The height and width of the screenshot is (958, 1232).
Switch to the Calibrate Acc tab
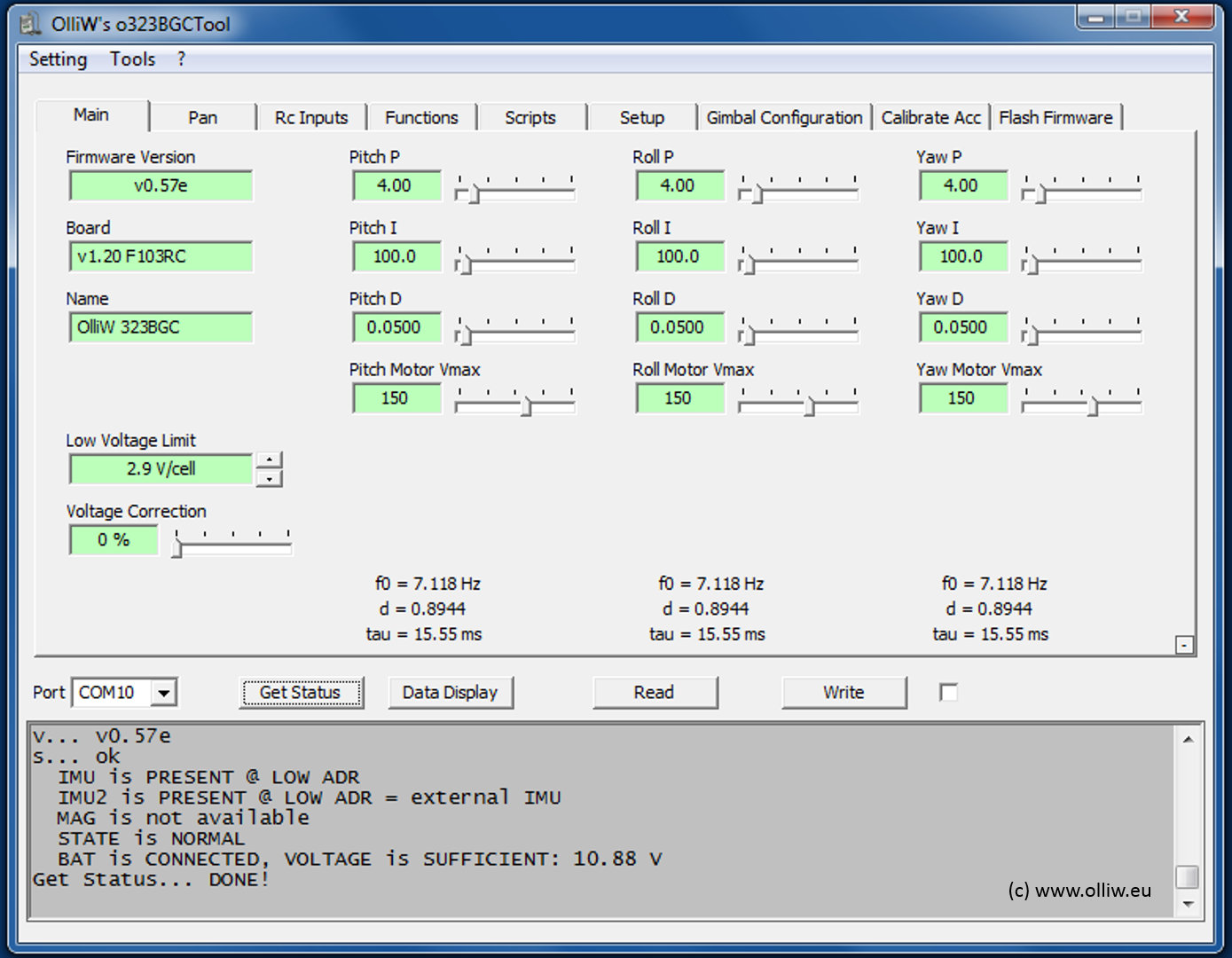(x=930, y=118)
